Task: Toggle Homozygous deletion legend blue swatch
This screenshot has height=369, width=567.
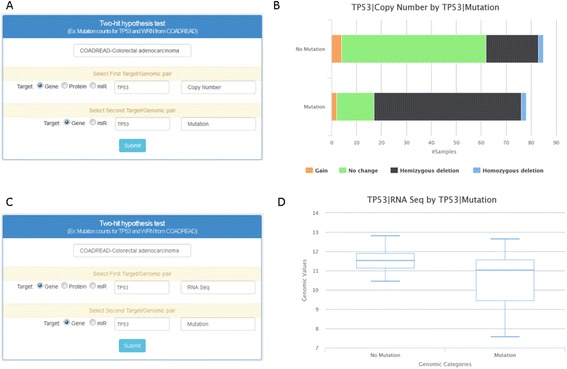Action: point(477,170)
